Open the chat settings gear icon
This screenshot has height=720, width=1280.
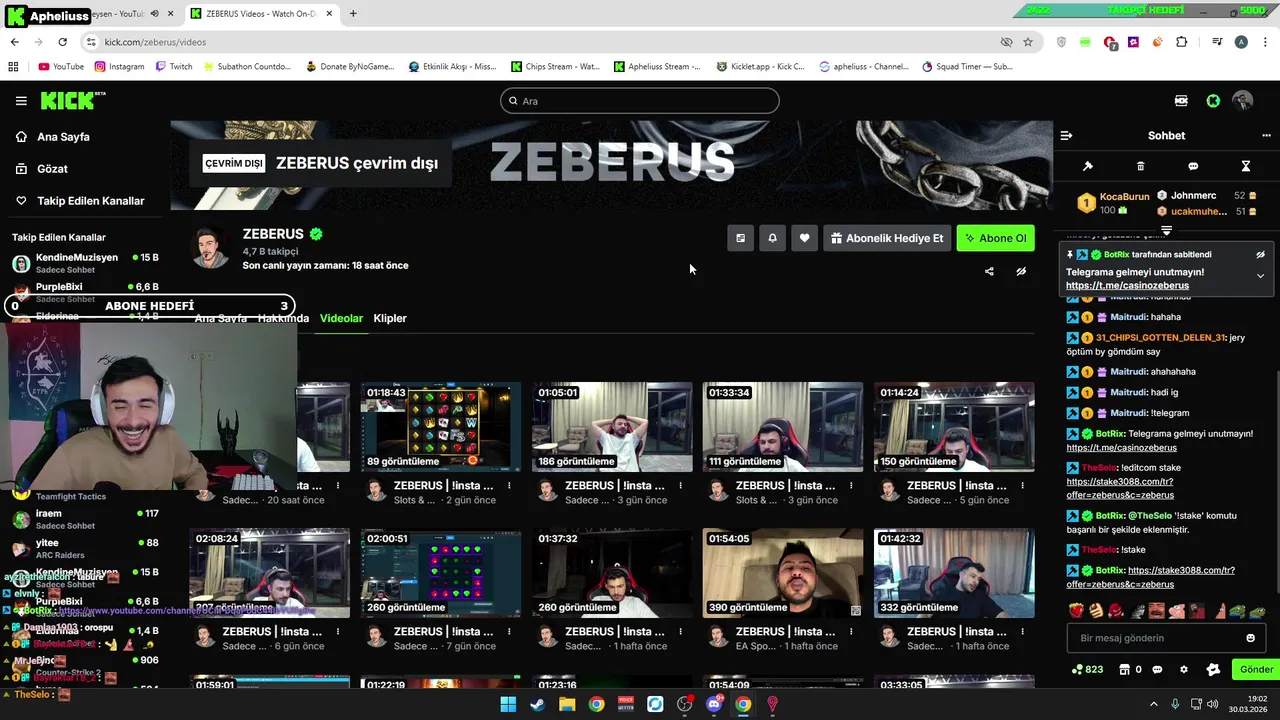[x=1184, y=670]
